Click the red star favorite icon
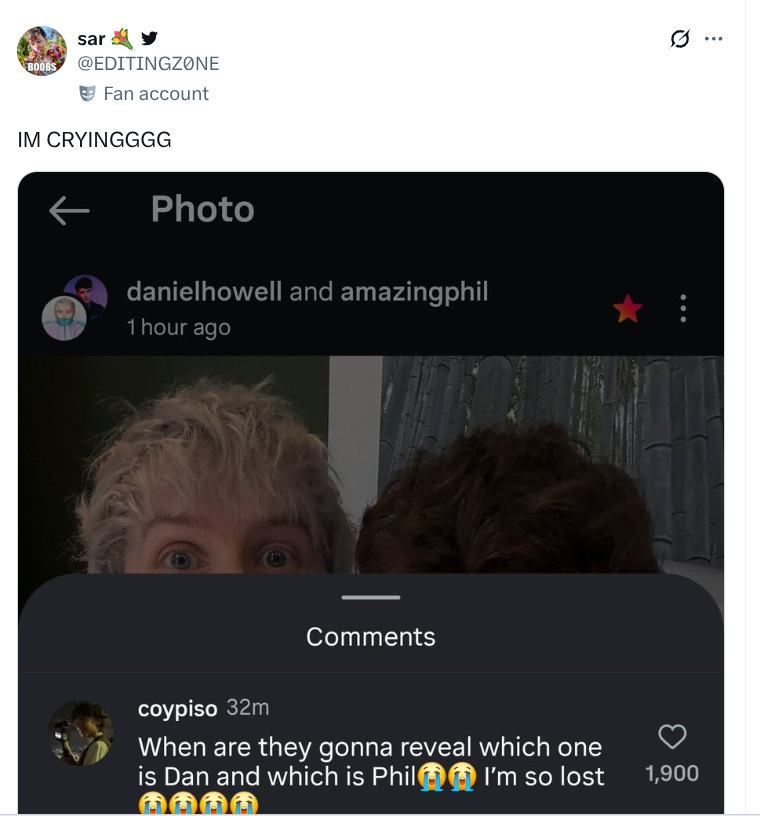Image resolution: width=760 pixels, height=816 pixels. [627, 309]
